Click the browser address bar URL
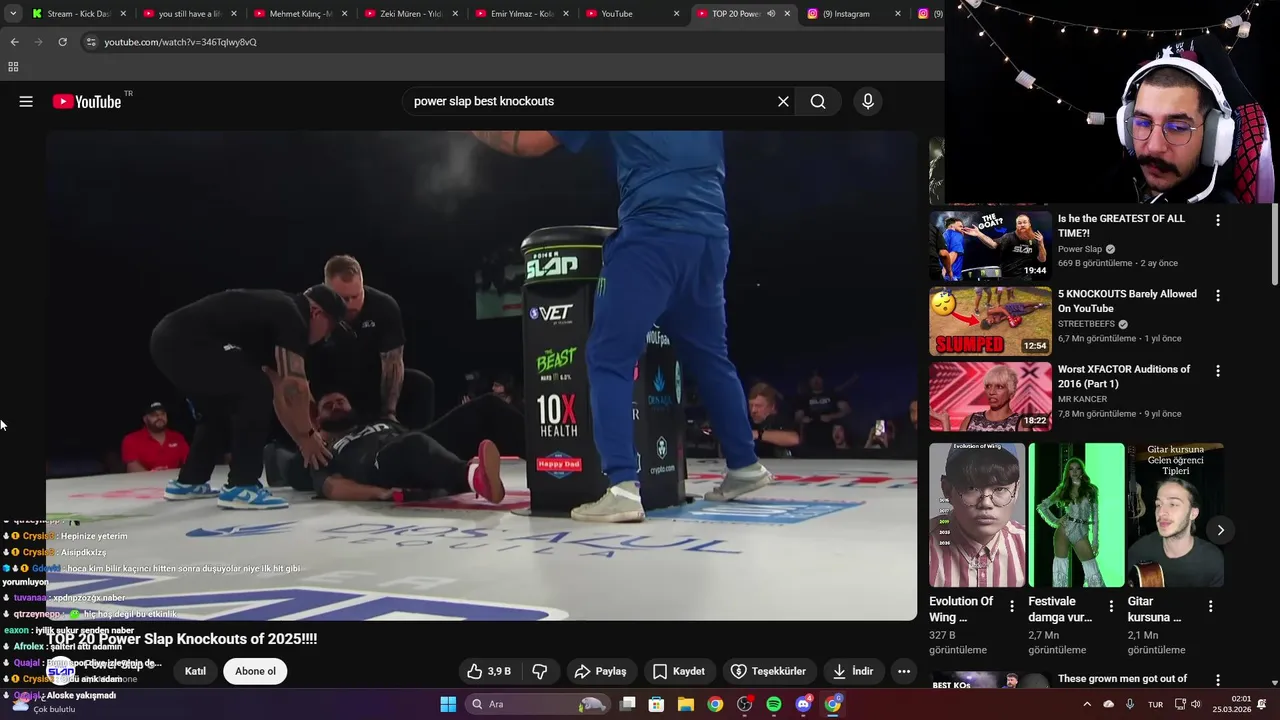This screenshot has height=720, width=1280. [x=181, y=42]
